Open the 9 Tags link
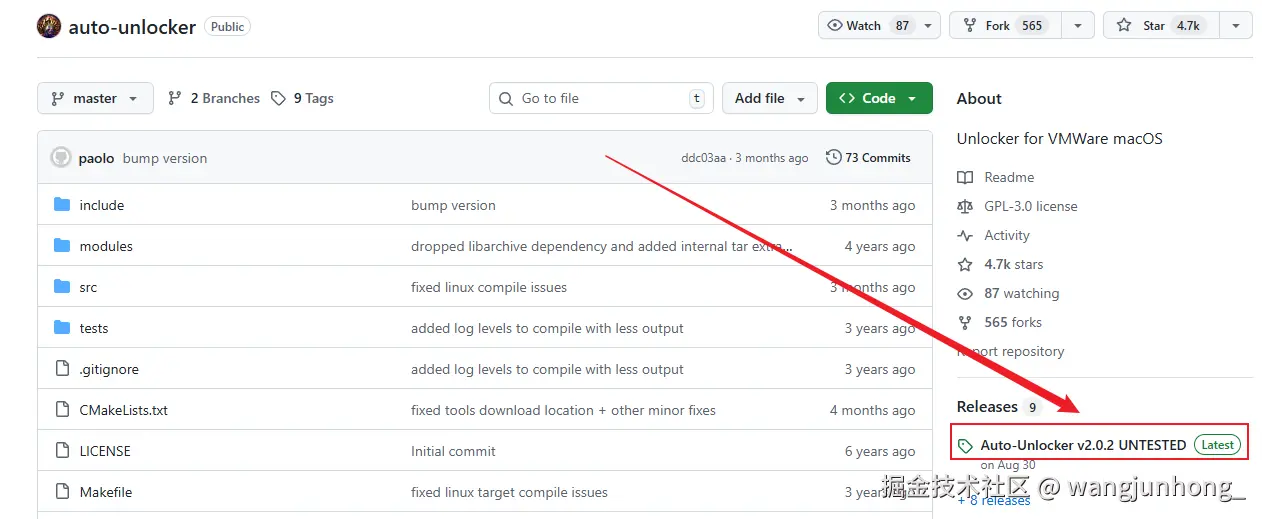This screenshot has height=519, width=1262. tap(303, 98)
